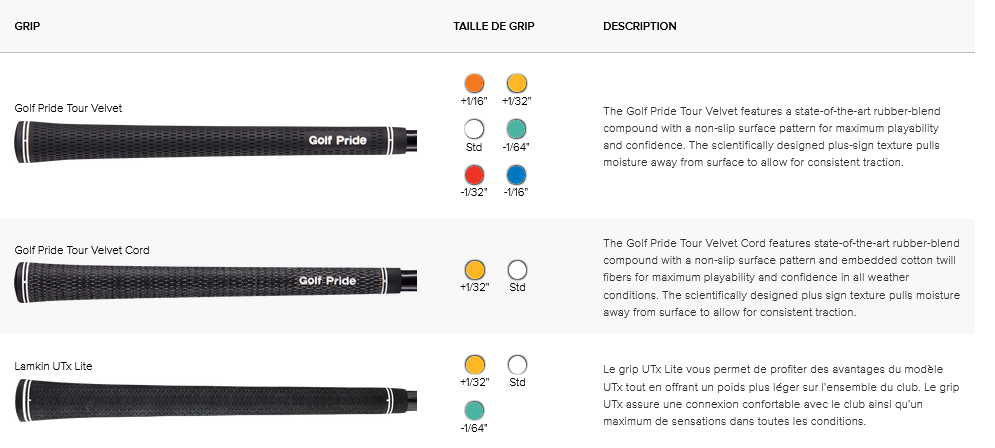Click the GRIP column header
The width and height of the screenshot is (995, 448).
[x=27, y=27]
